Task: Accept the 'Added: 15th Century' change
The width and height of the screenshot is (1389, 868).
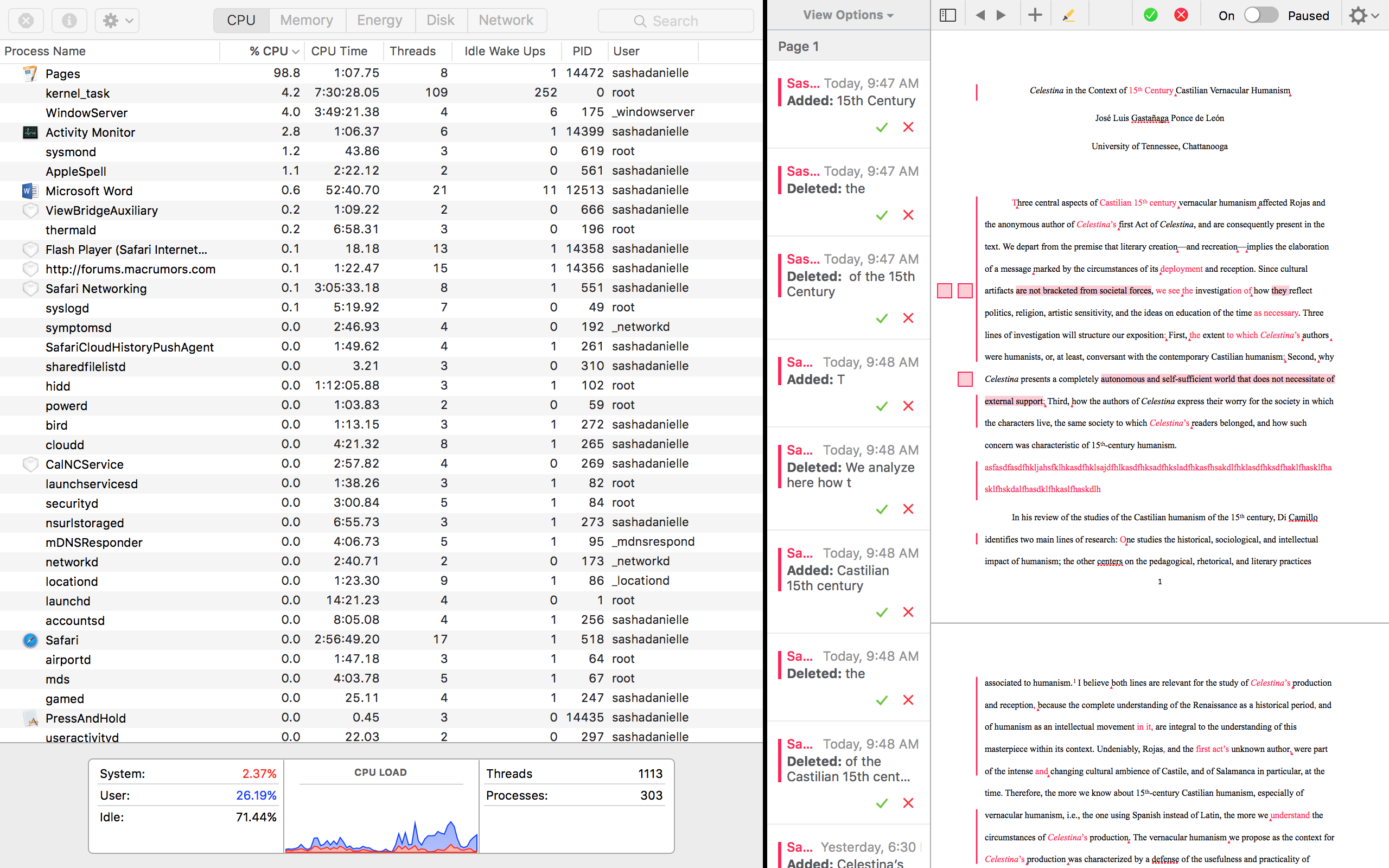Action: coord(882,127)
